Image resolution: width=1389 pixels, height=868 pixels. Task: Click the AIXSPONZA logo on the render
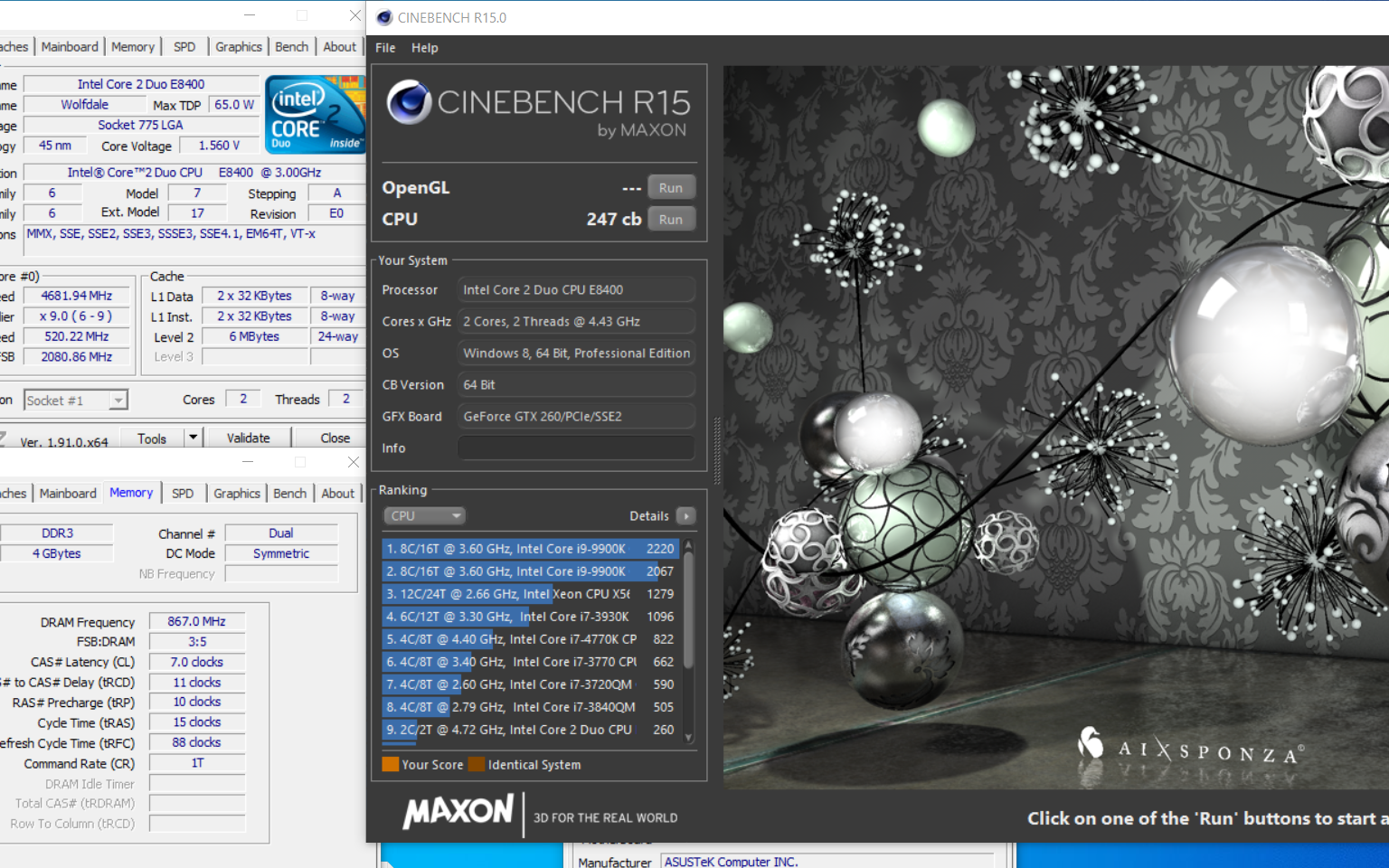point(1191,747)
